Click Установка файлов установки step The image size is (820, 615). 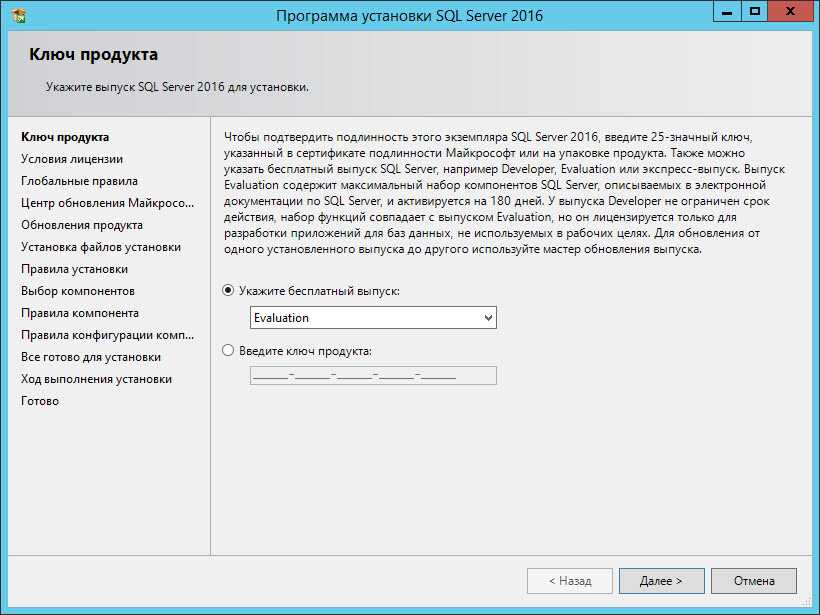point(101,247)
